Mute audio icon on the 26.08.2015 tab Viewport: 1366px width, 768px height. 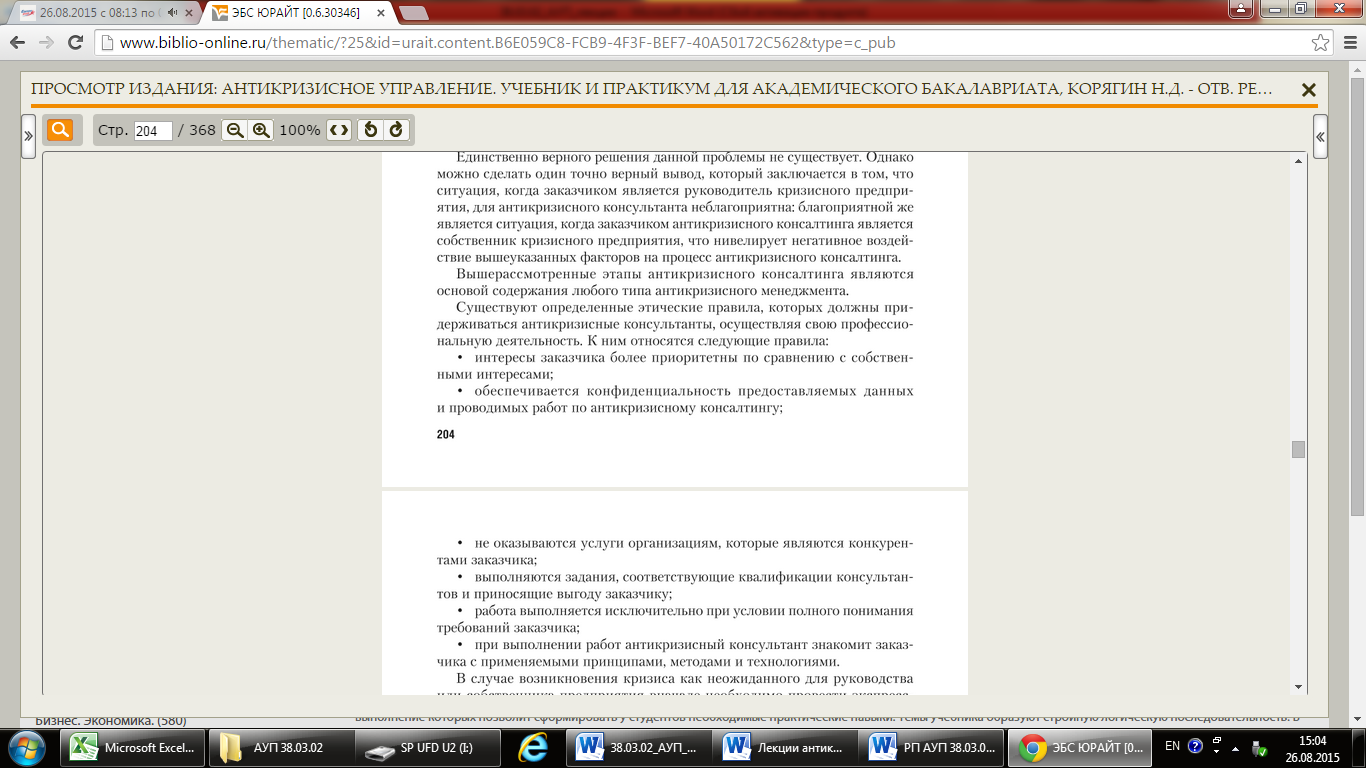pos(173,13)
